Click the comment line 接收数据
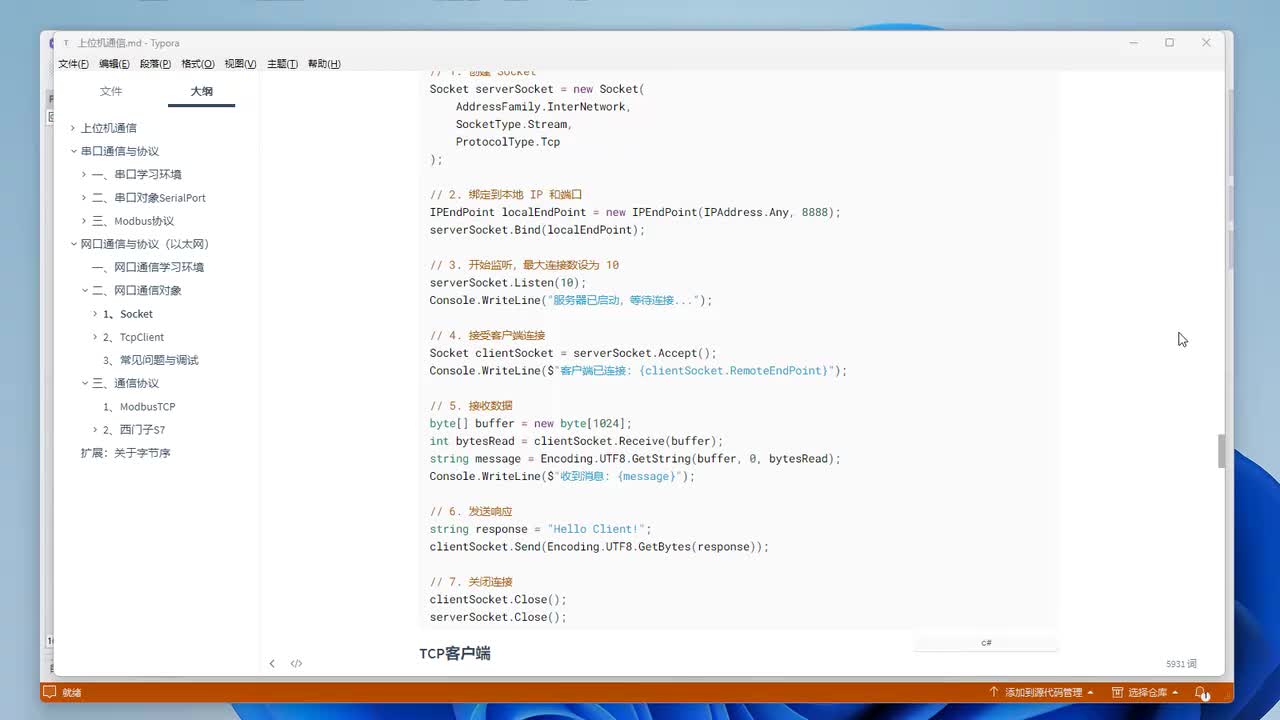The height and width of the screenshot is (720, 1280). tap(471, 406)
